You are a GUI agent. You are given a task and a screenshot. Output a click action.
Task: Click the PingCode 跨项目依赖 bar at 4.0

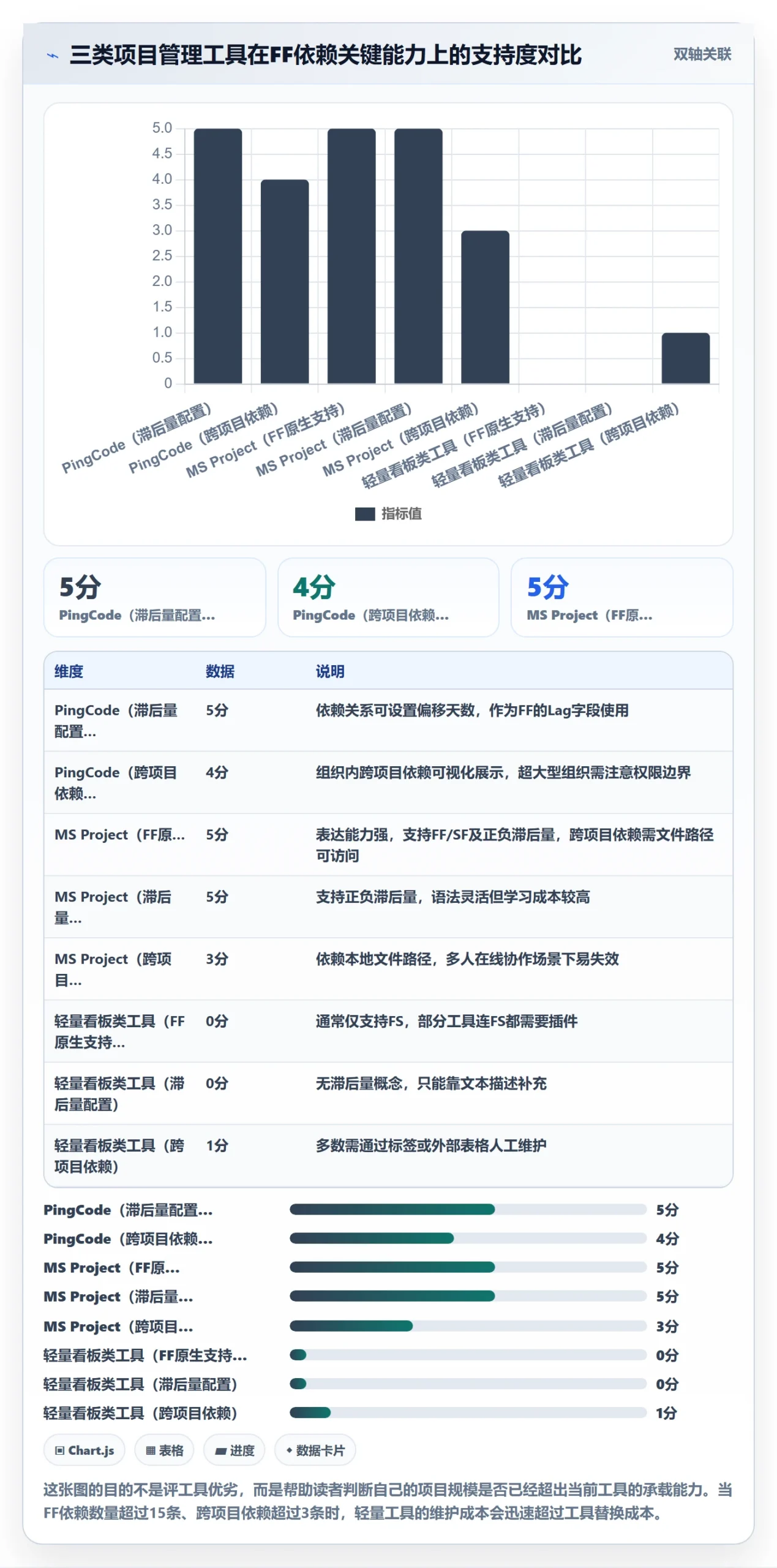click(284, 281)
